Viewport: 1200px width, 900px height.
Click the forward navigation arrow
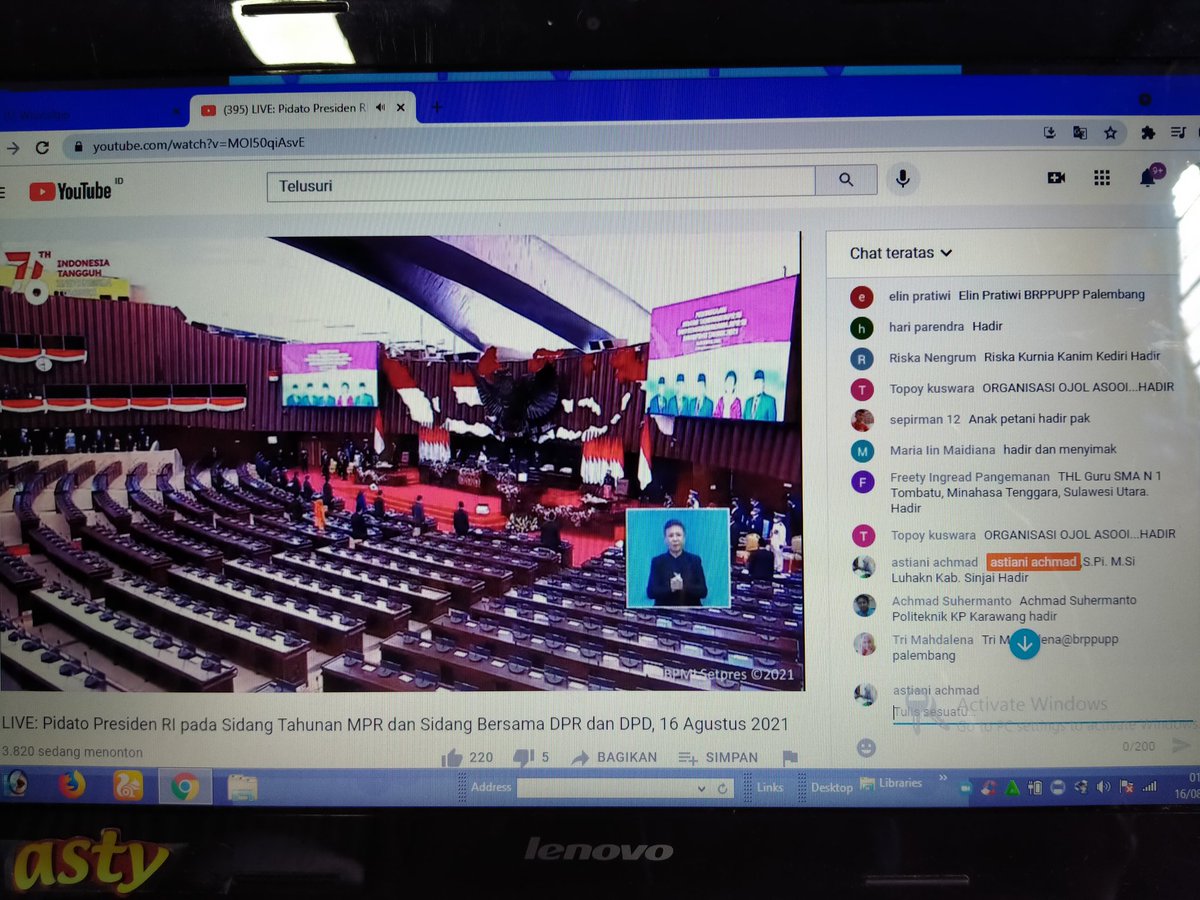point(12,148)
